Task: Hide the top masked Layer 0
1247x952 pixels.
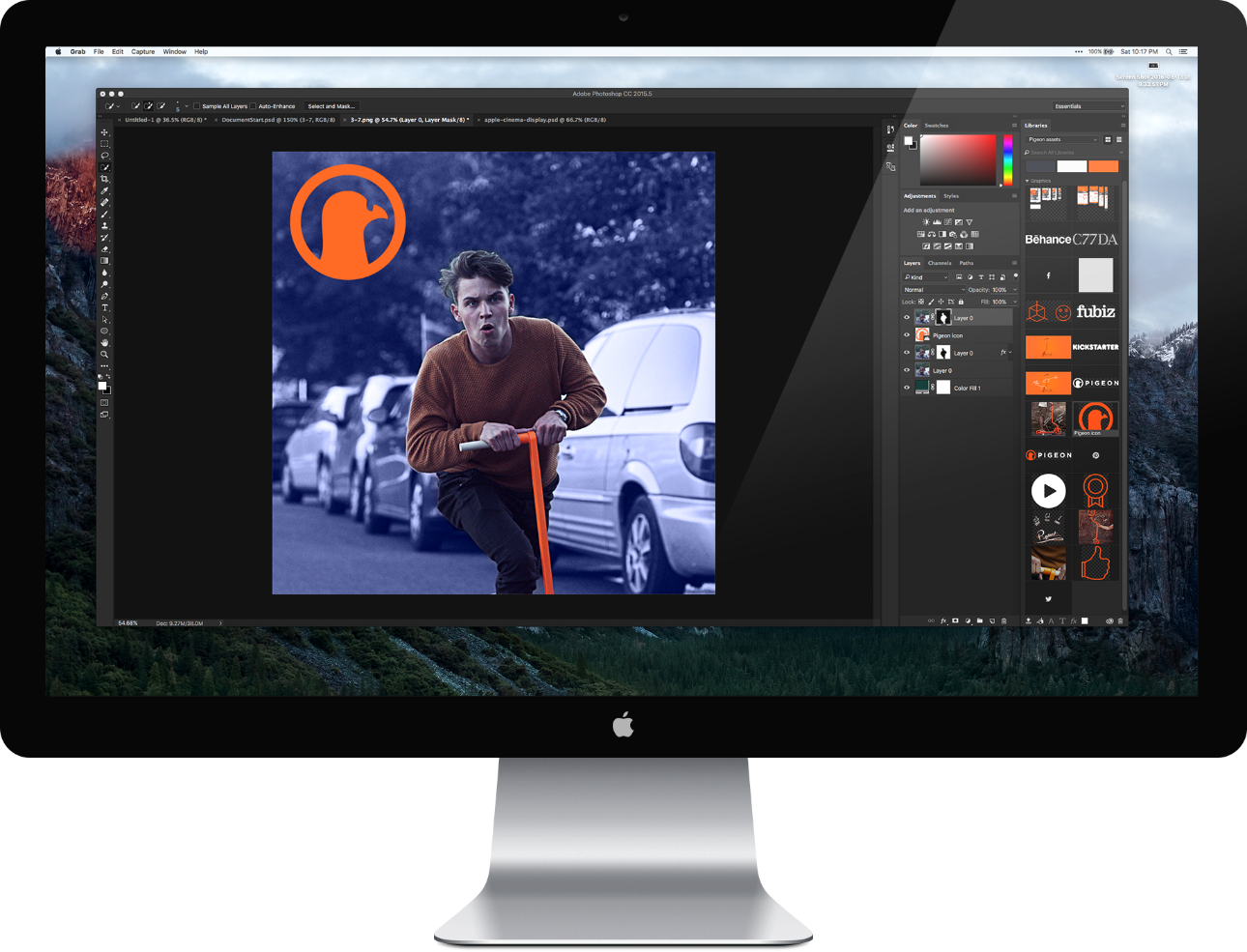Action: click(907, 318)
